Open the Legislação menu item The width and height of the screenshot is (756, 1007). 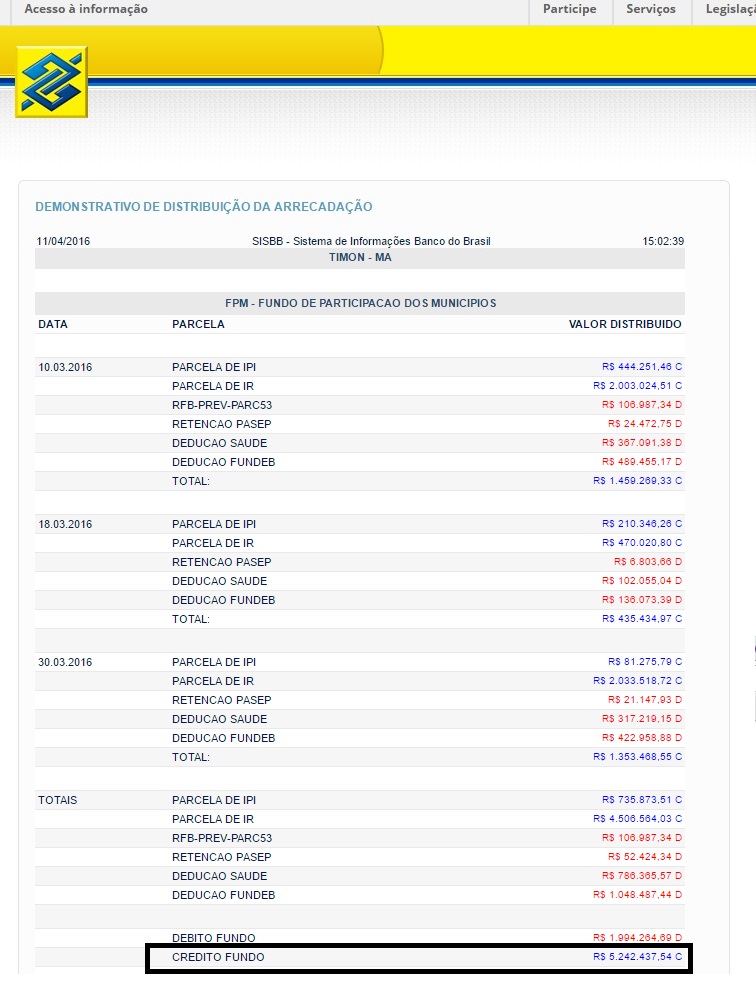(729, 9)
